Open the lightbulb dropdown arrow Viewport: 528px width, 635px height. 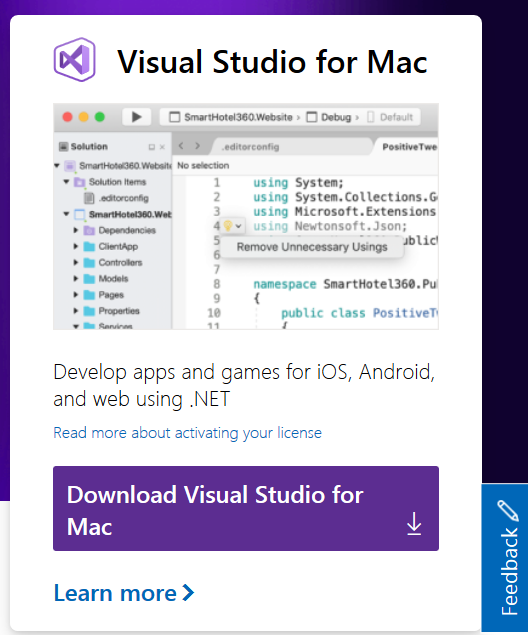tap(238, 226)
